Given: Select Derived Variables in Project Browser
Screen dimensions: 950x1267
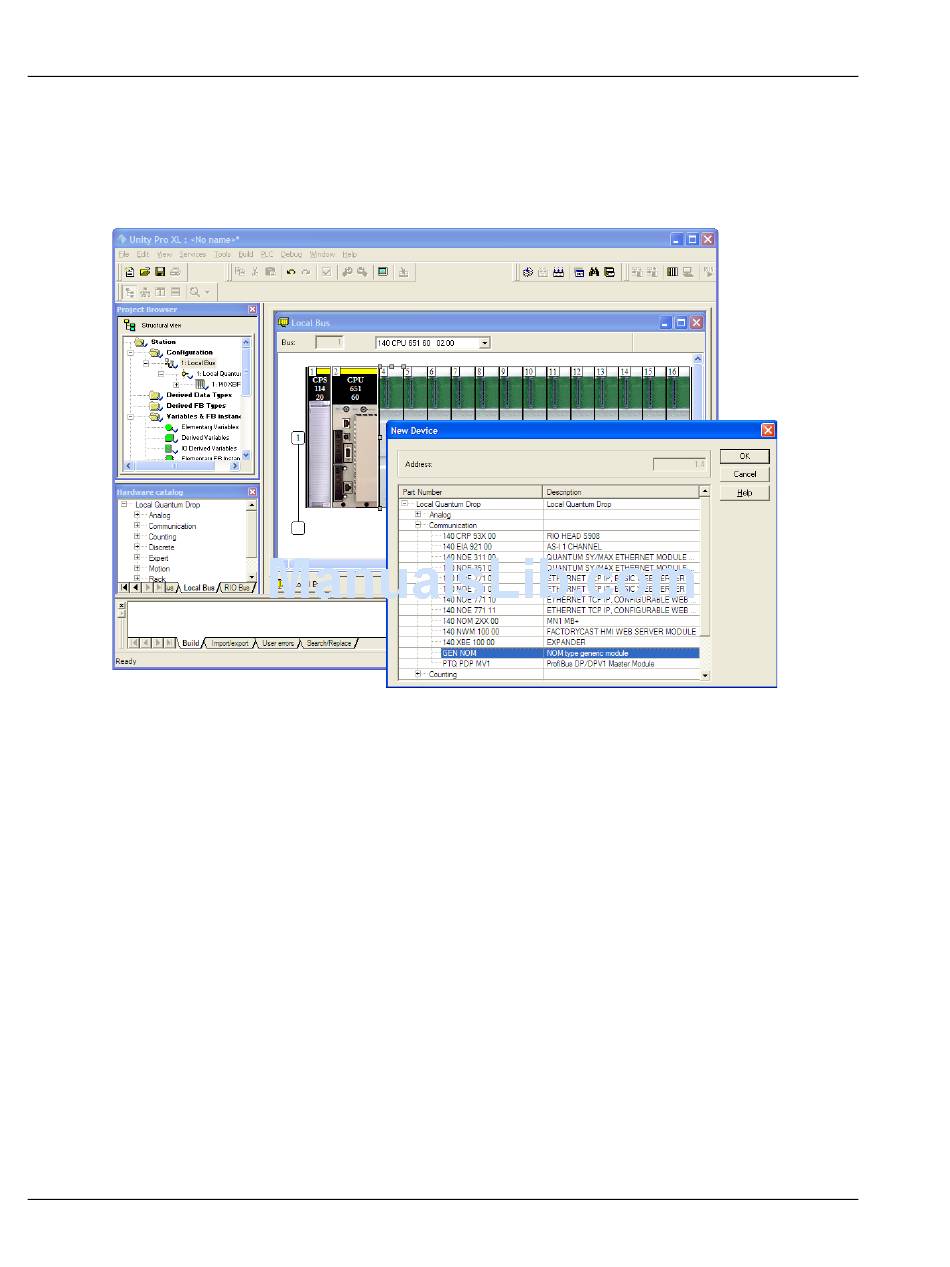Looking at the screenshot, I should (x=205, y=437).
